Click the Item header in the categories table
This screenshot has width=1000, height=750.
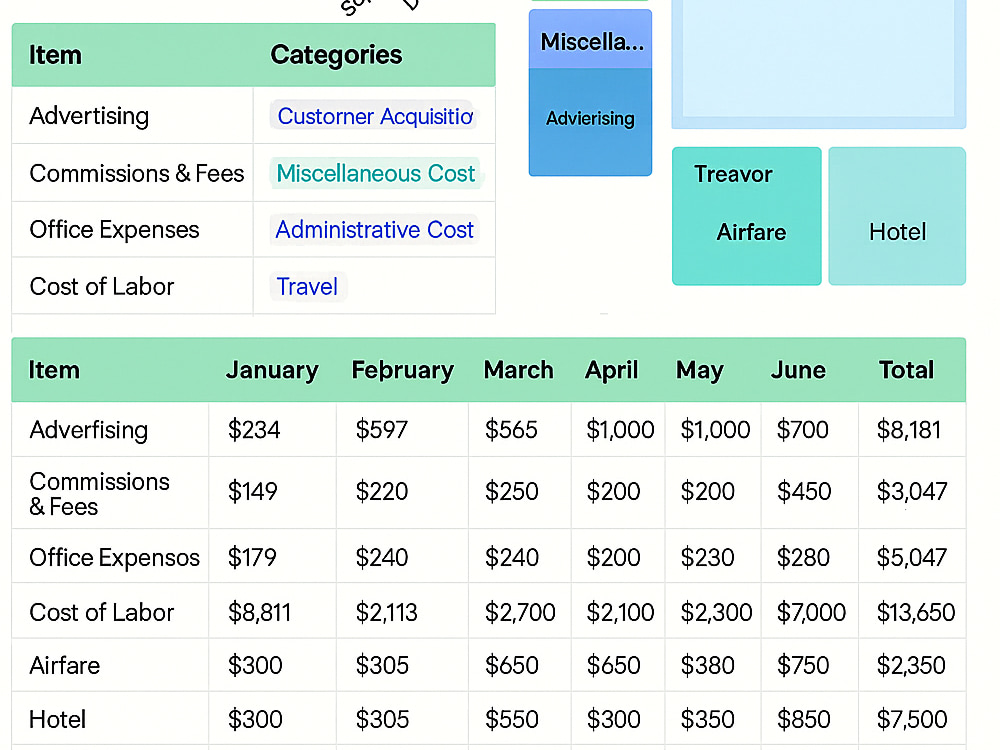[x=55, y=55]
